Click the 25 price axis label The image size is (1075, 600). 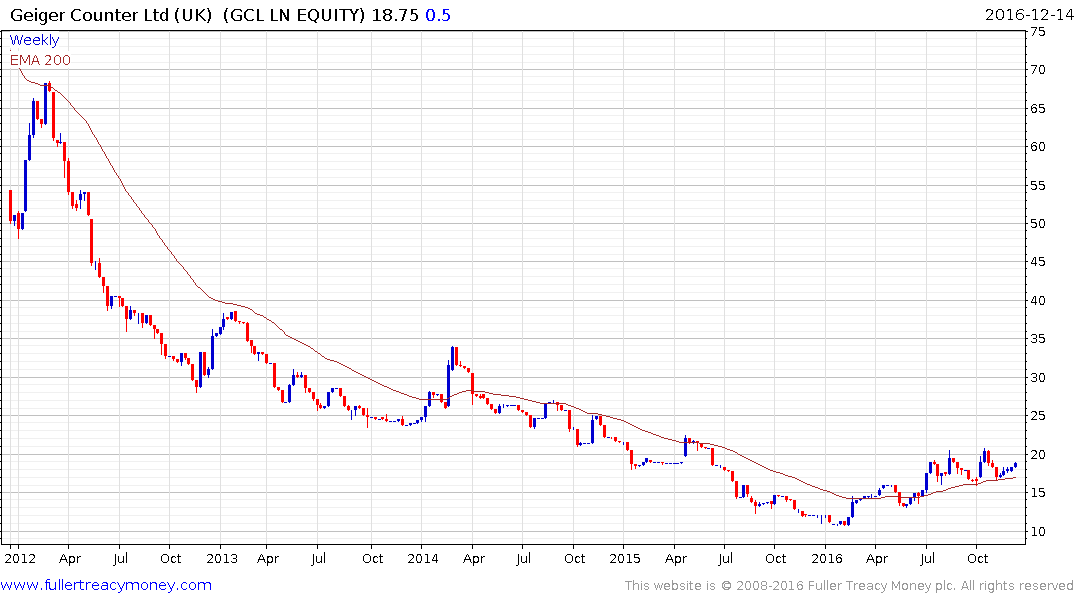click(x=1038, y=416)
